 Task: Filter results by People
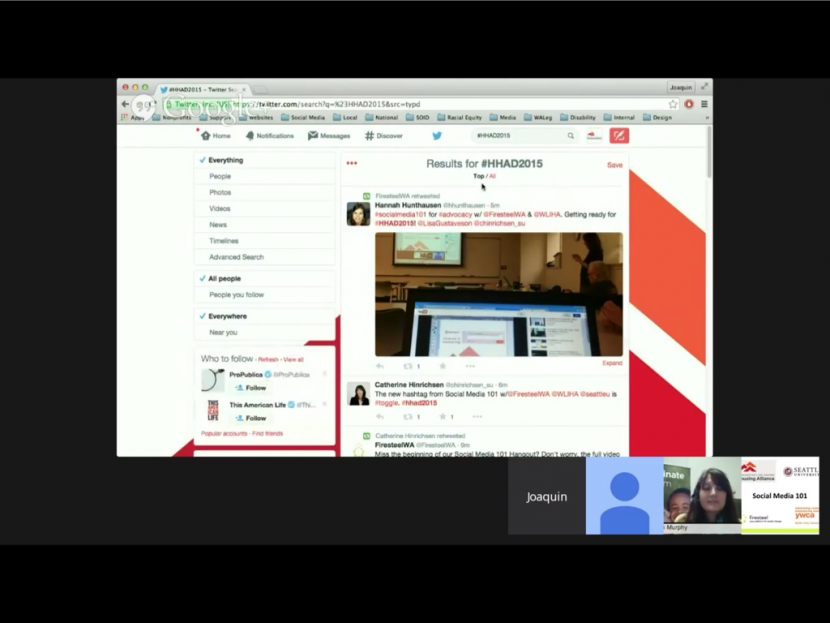click(x=265, y=176)
